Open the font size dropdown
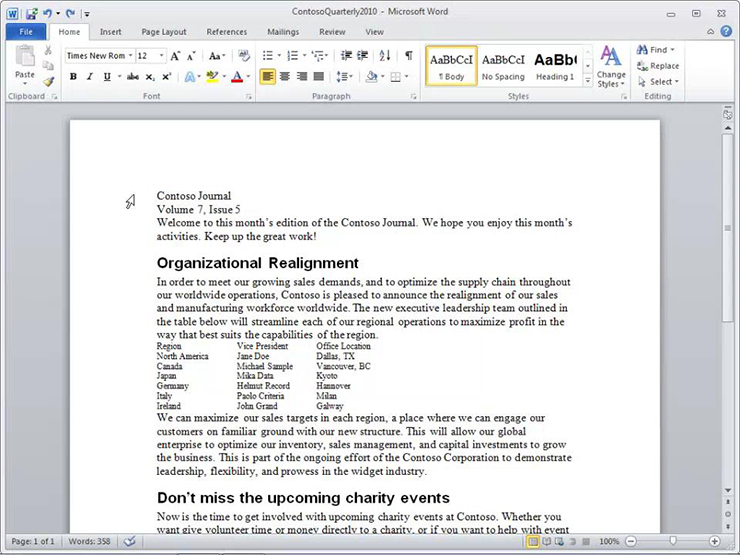The height and width of the screenshot is (555, 740). (161, 56)
